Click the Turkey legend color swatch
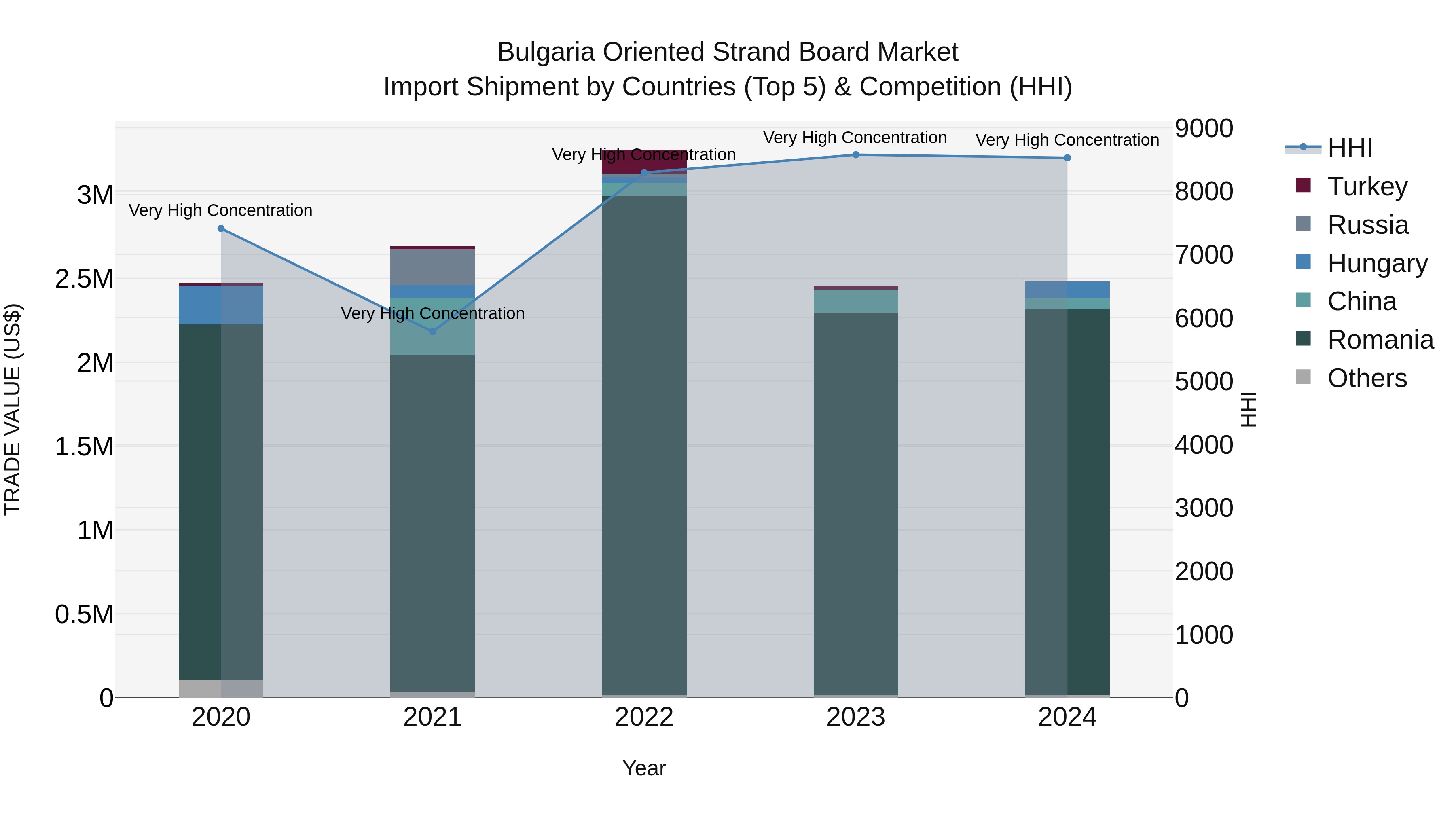This screenshot has width=1456, height=819. [1304, 185]
